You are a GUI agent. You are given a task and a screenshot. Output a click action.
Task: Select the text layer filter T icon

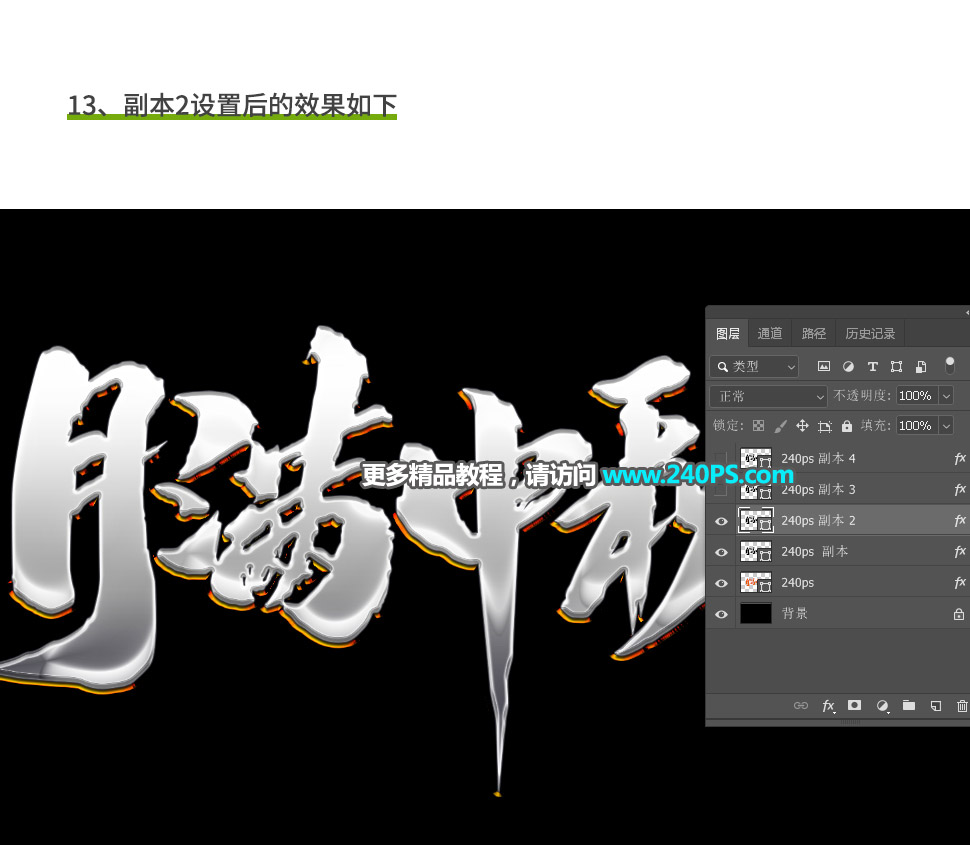[x=873, y=367]
